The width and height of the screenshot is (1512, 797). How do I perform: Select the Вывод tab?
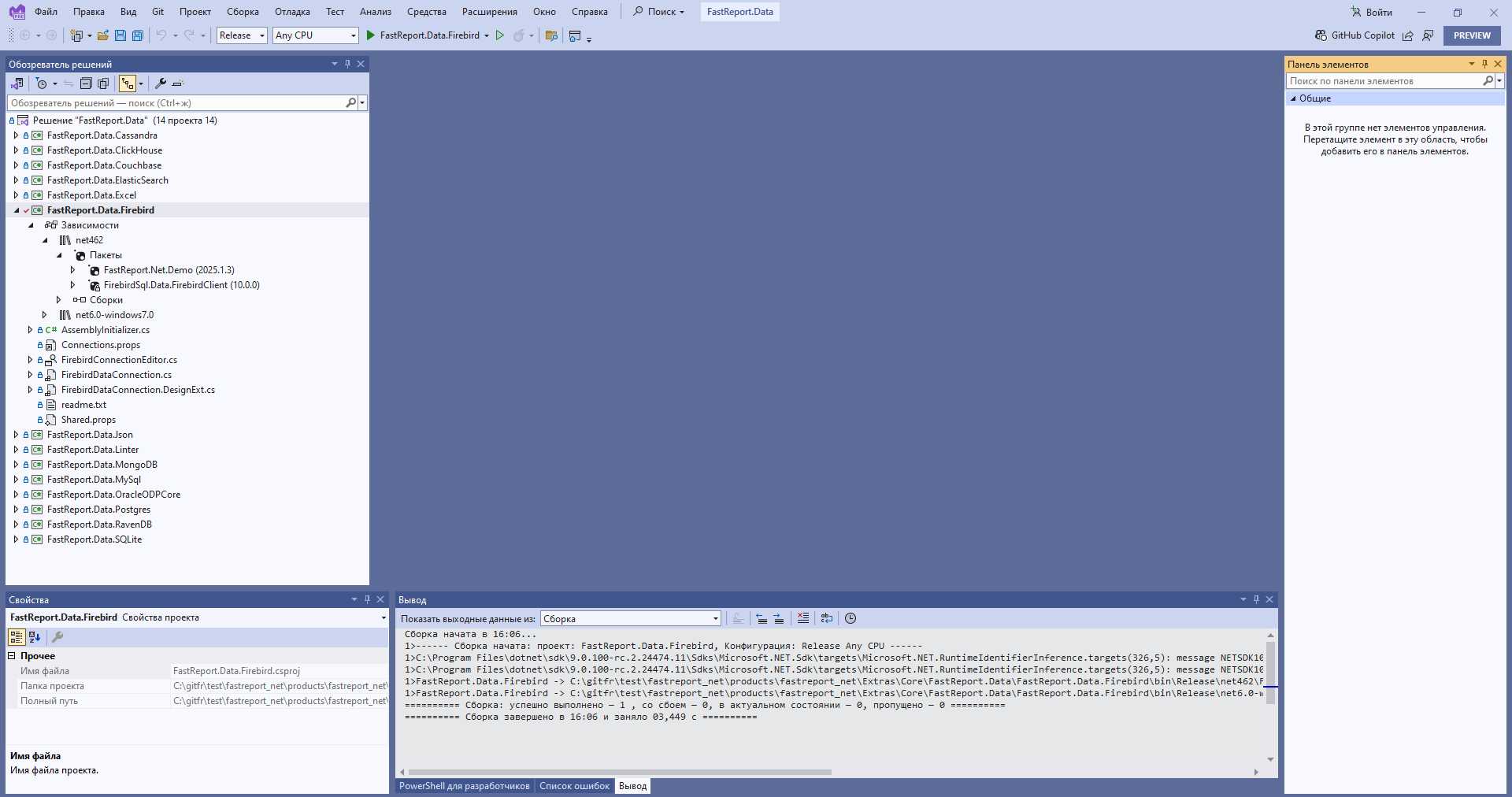[x=632, y=786]
